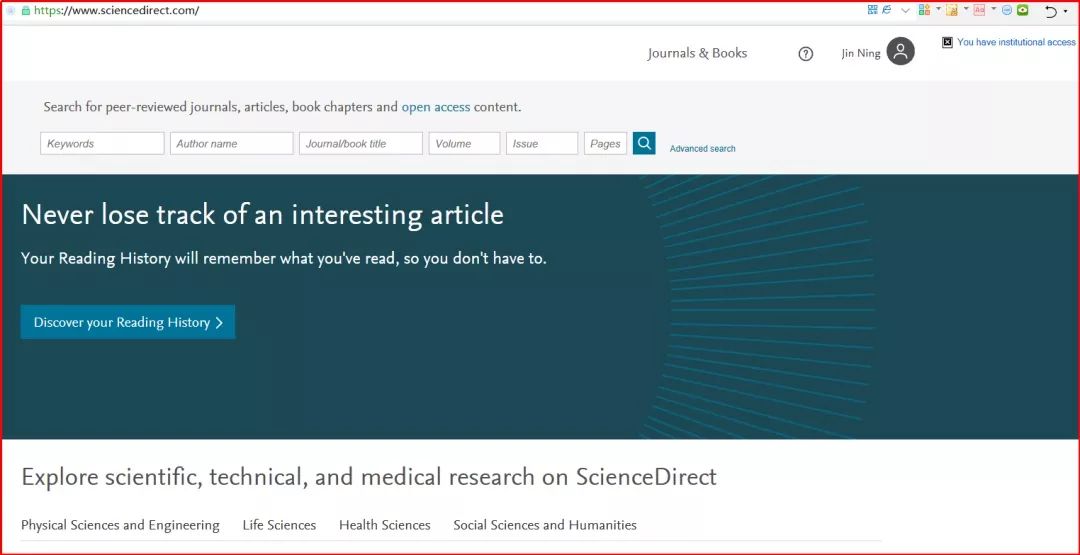Expand dropdown arrow beside apps grid icon
The height and width of the screenshot is (555, 1080).
click(938, 8)
